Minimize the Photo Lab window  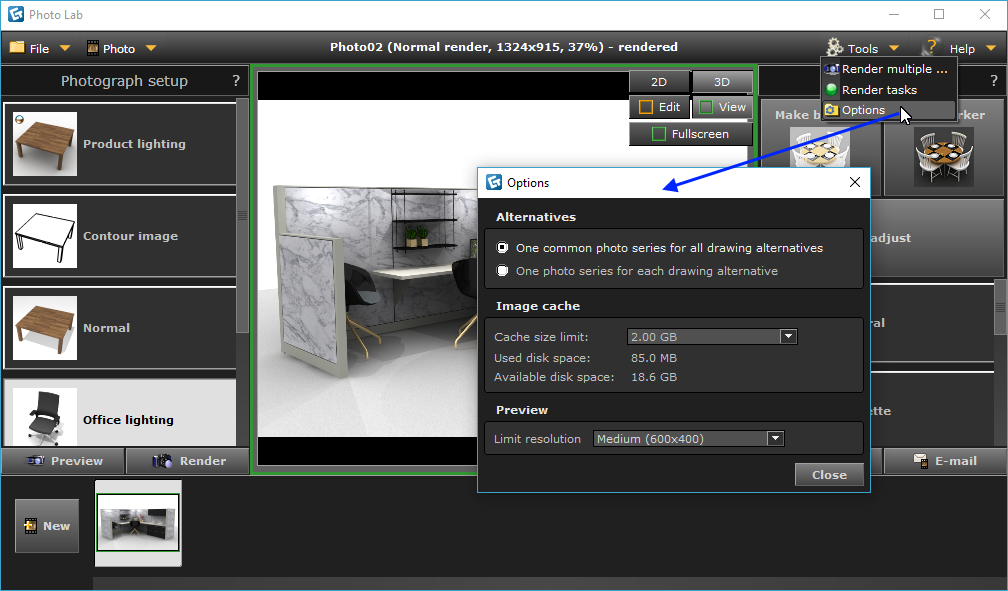click(894, 14)
